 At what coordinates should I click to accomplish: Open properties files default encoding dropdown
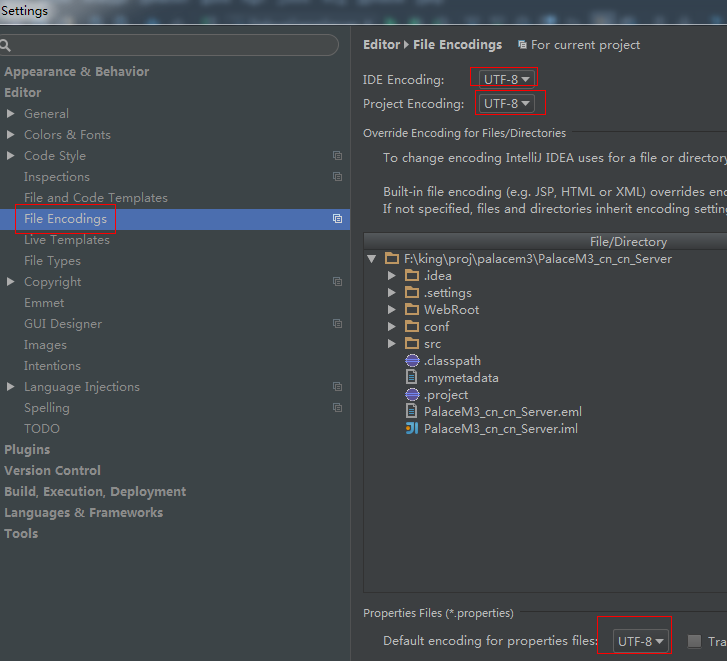(x=640, y=641)
